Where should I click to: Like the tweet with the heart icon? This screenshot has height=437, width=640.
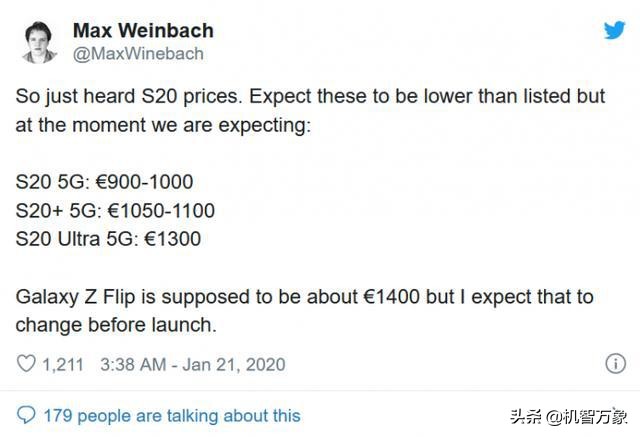[x=26, y=363]
